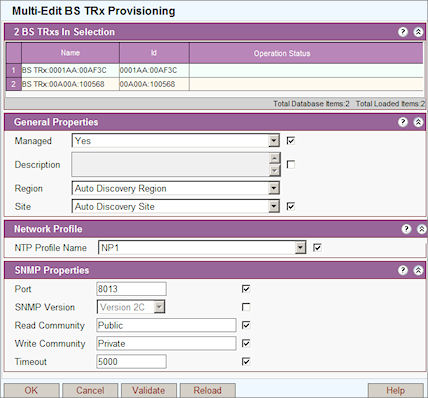Collapse the General Properties section
The image size is (428, 398).
tap(418, 122)
